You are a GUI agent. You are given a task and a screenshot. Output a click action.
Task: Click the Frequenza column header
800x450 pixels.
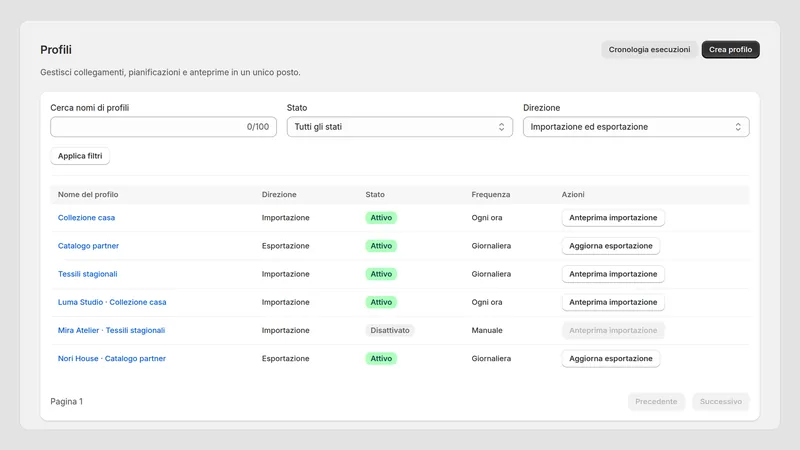490,194
